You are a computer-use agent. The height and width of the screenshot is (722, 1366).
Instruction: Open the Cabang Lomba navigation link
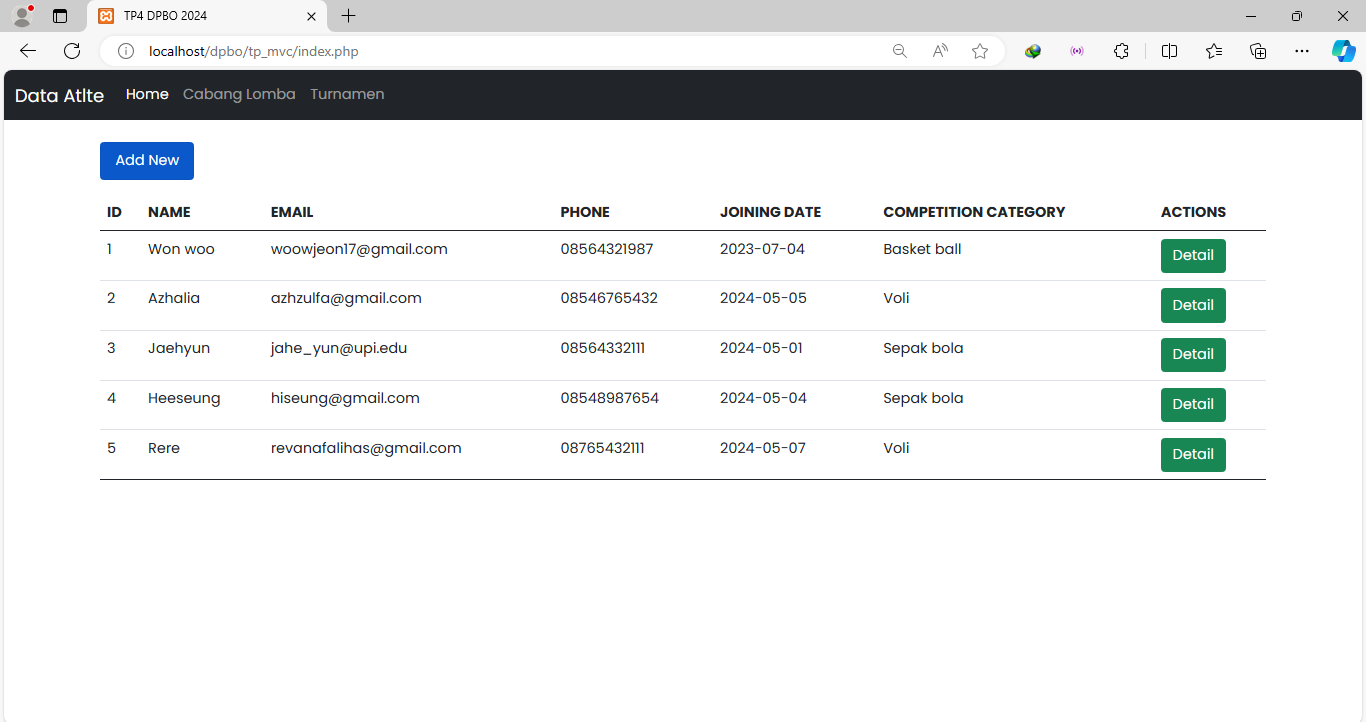coord(239,94)
